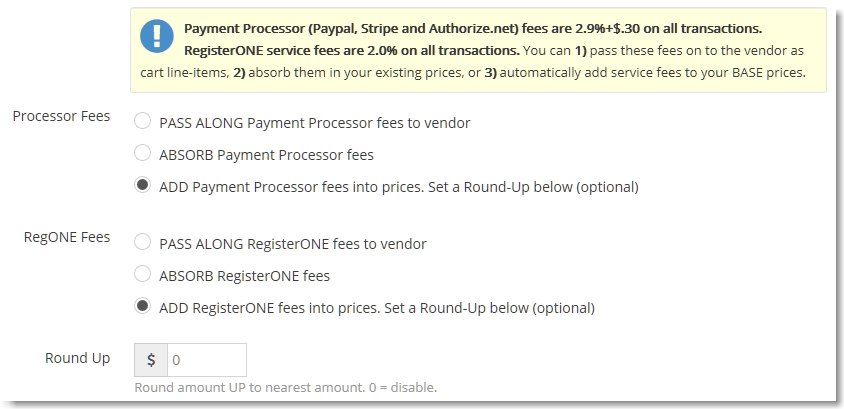The image size is (844, 409).
Task: Pick PASS ALONG RegisterONE fees radio button
Action: 143,242
